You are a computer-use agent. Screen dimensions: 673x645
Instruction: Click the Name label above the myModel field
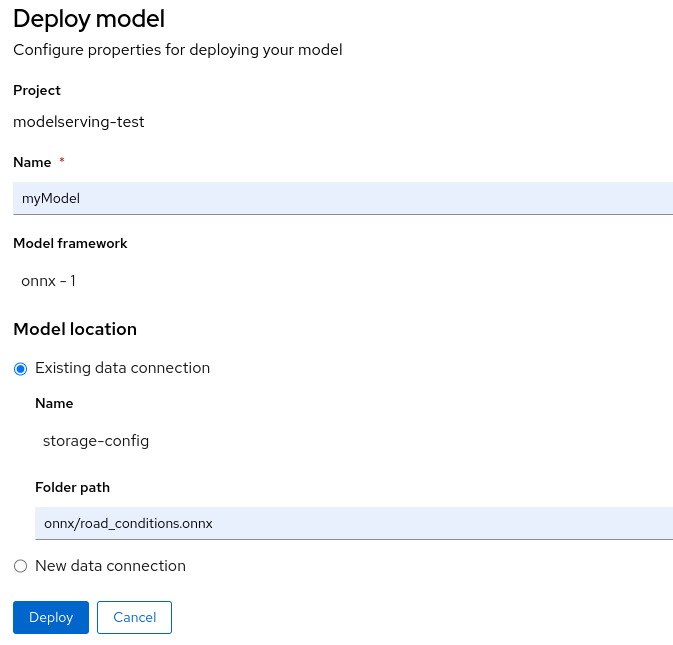pyautogui.click(x=32, y=162)
